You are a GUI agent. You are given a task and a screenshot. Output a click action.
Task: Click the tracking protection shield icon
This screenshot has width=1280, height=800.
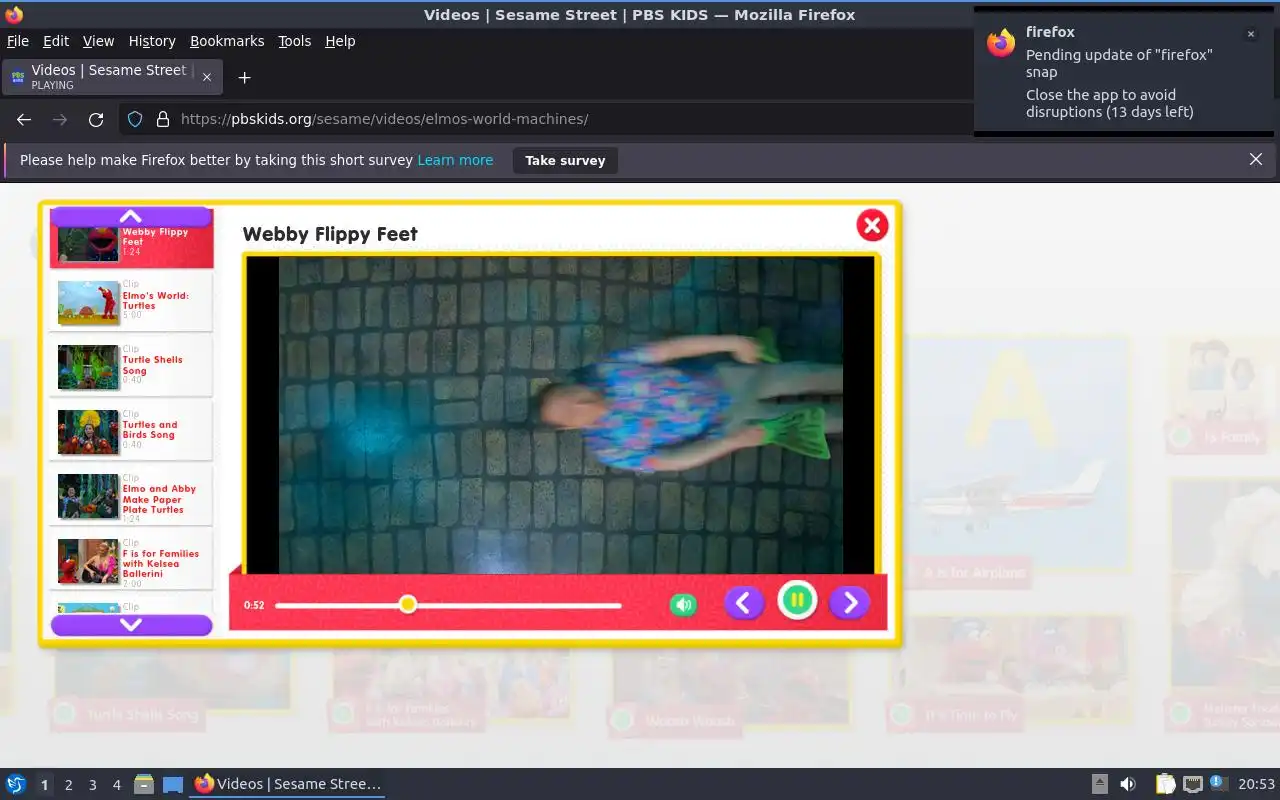[135, 119]
